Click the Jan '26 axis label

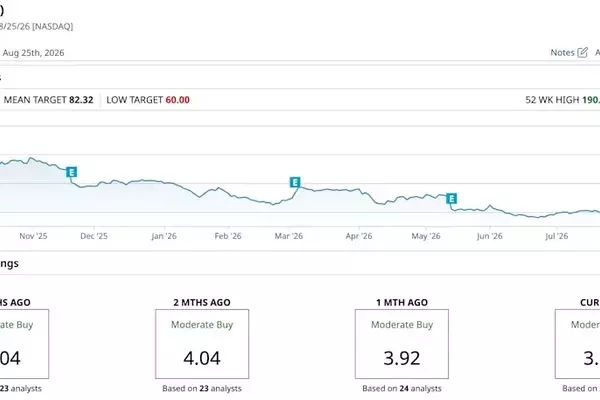point(164,236)
